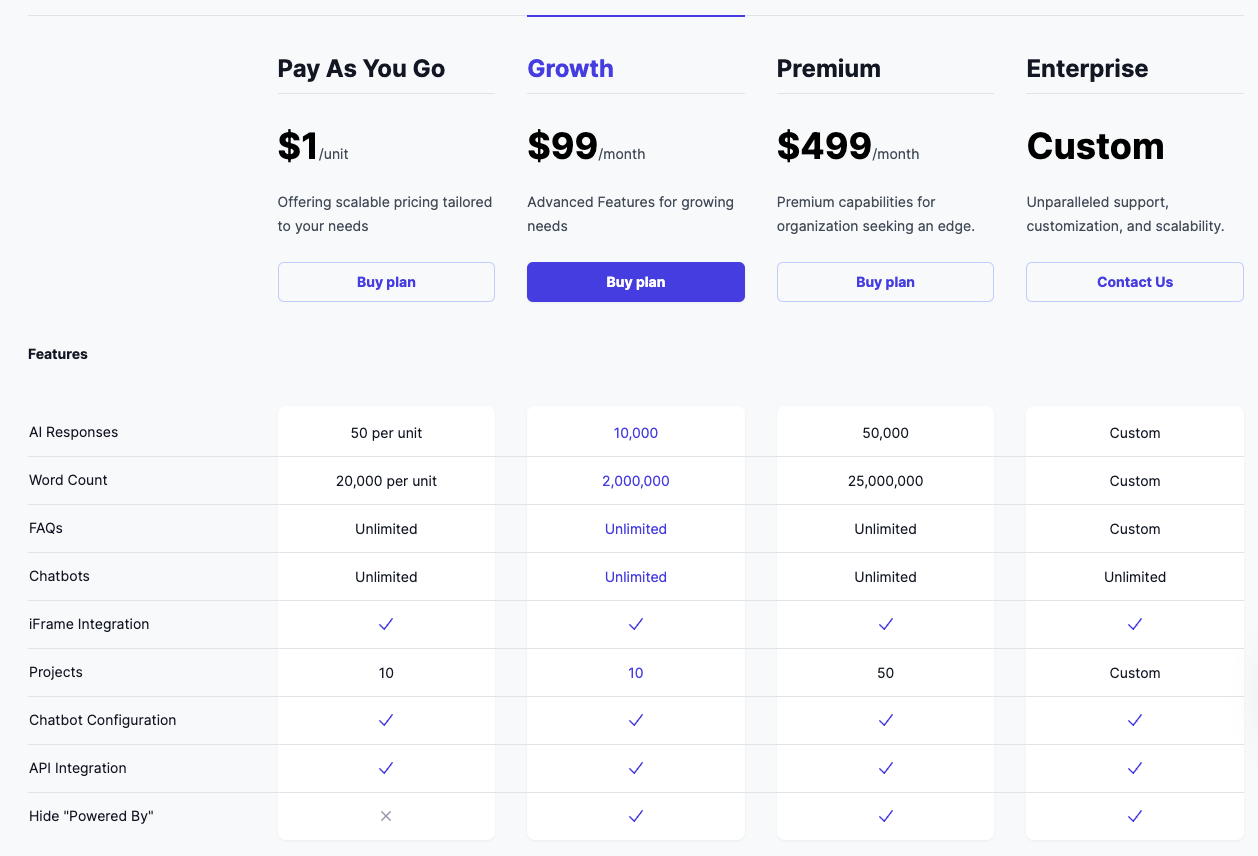Viewport: 1258px width, 856px height.
Task: Click Growth plan Hide "Powered By" checkmark
Action: (x=636, y=816)
